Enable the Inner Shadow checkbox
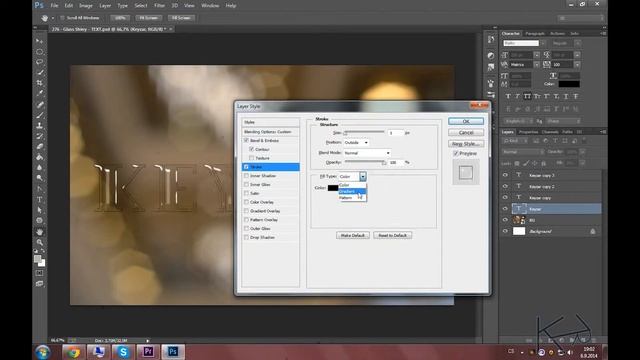 246,176
